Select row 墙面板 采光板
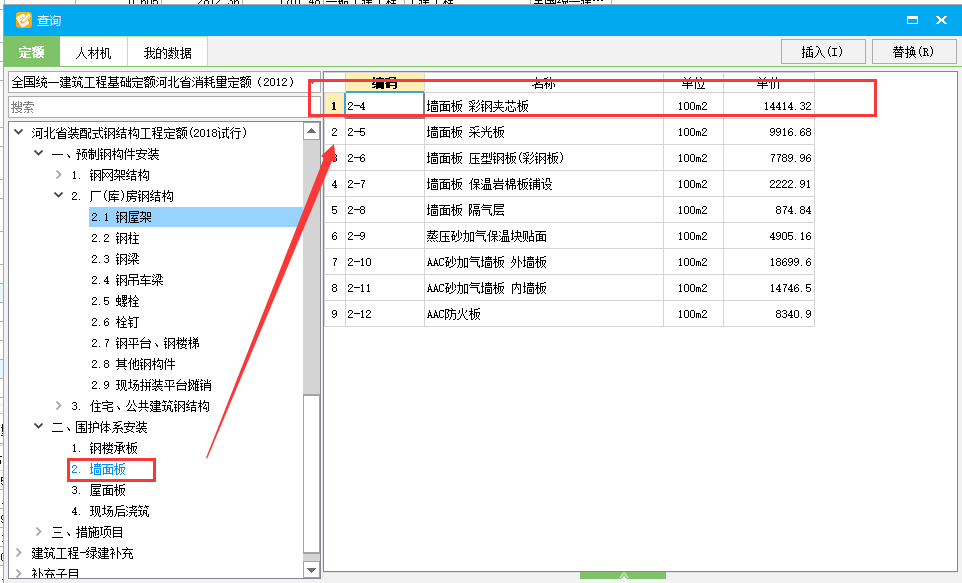This screenshot has width=962, height=583. pos(569,132)
